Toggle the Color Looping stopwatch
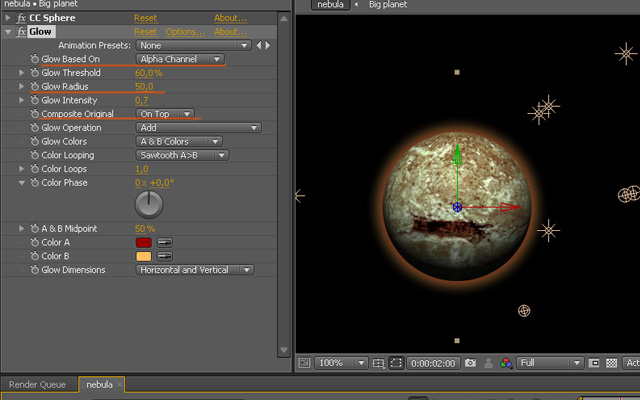Viewport: 640px width, 400px height. point(35,155)
